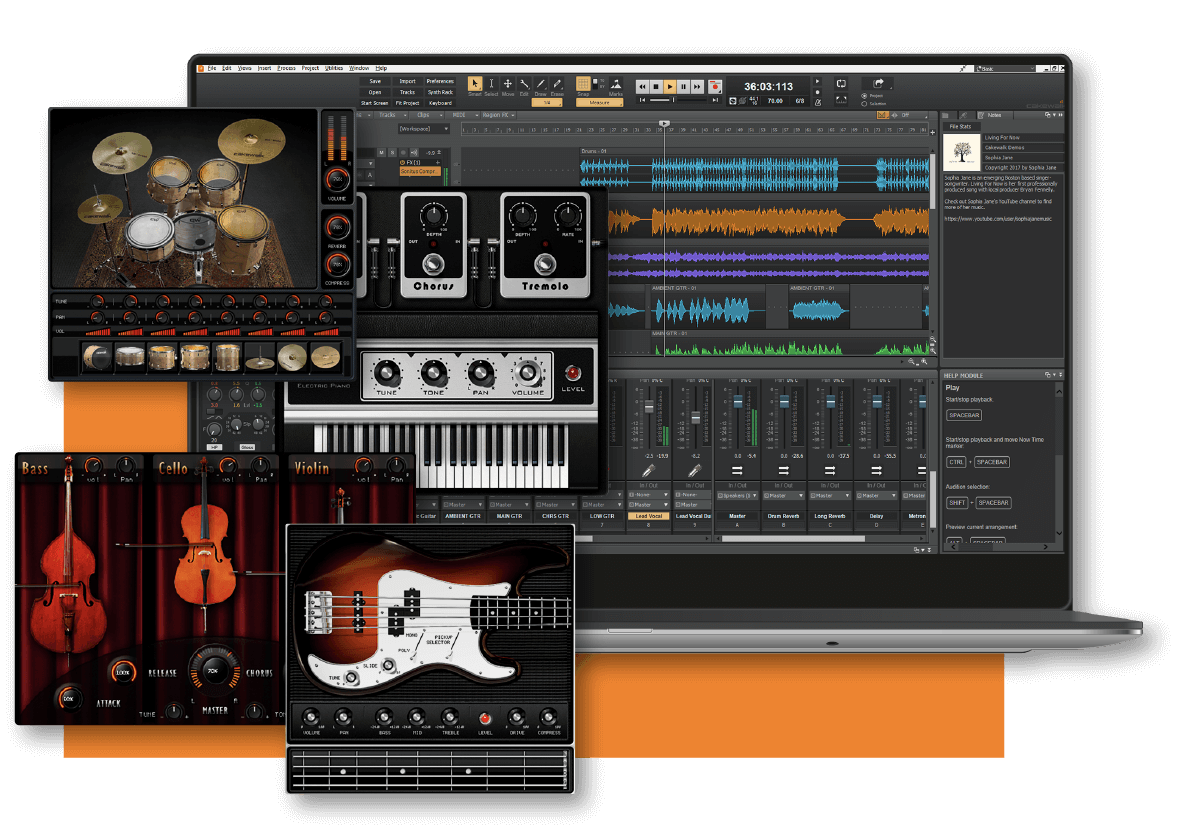Click the kick drum pad thumbnail
The image size is (1200, 833).
point(97,356)
